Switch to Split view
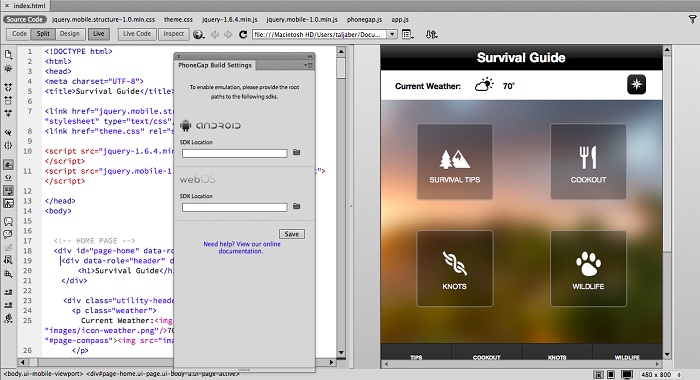The width and height of the screenshot is (700, 380). [x=43, y=34]
